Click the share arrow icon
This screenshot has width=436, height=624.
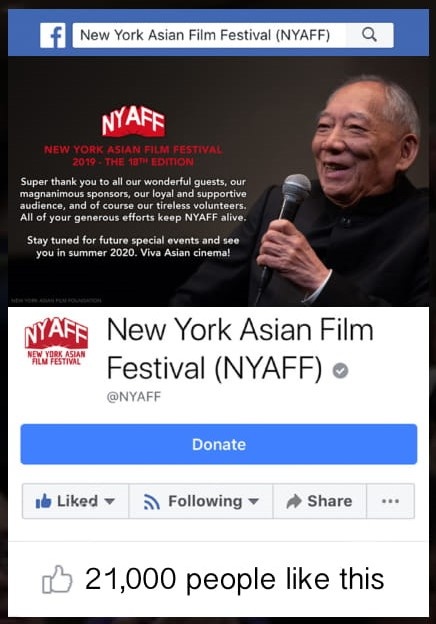(294, 501)
